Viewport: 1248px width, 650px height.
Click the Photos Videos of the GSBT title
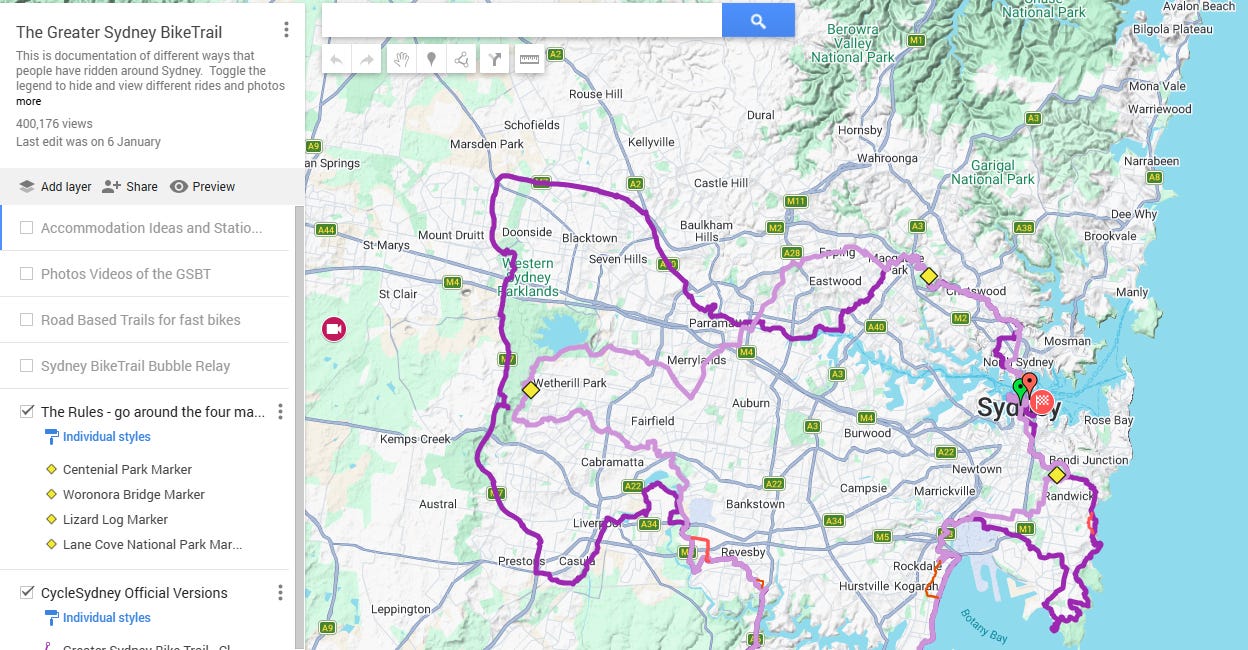coord(126,274)
